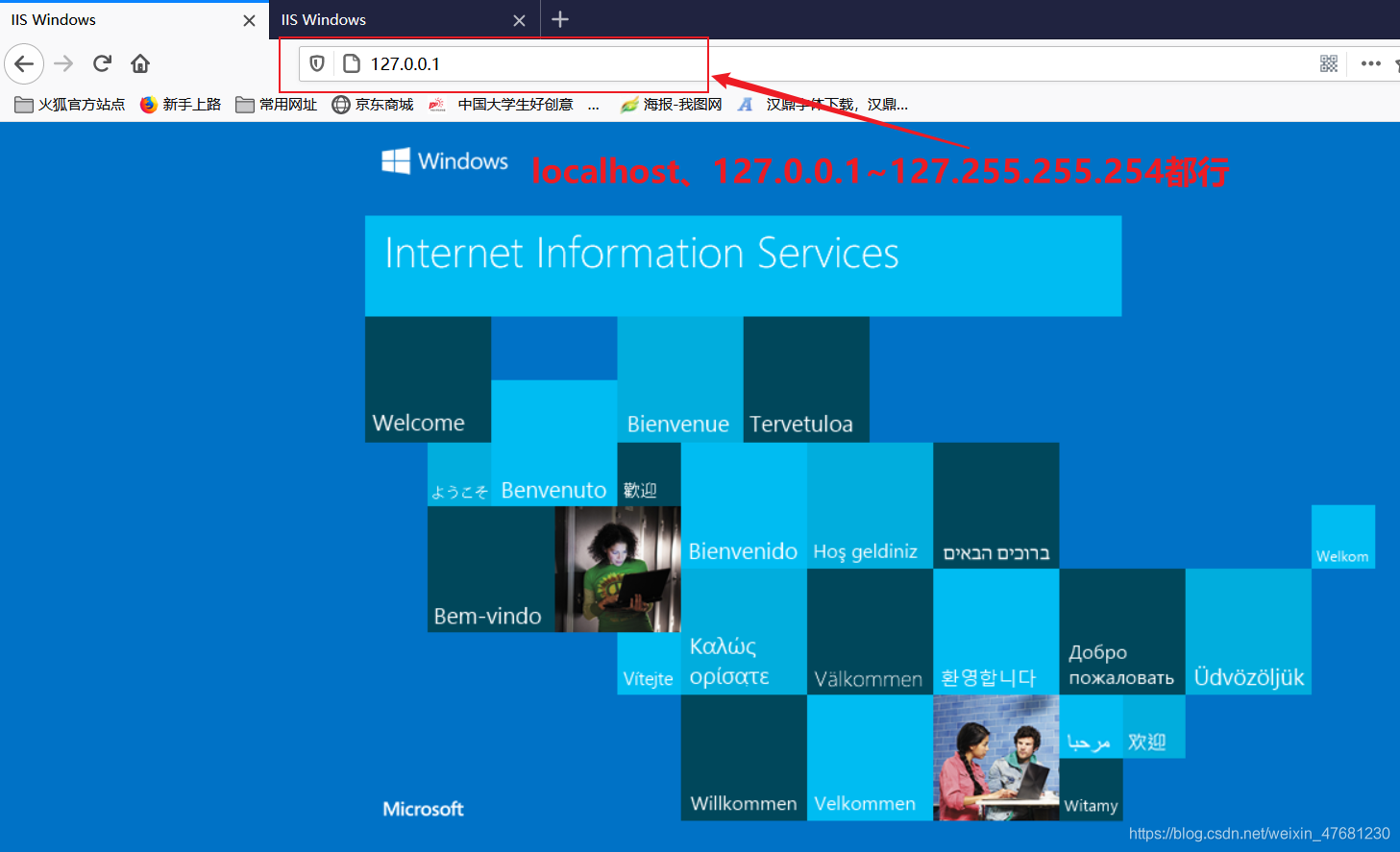Click the Microsoft logo at page bottom
The image size is (1400, 852).
(x=423, y=809)
